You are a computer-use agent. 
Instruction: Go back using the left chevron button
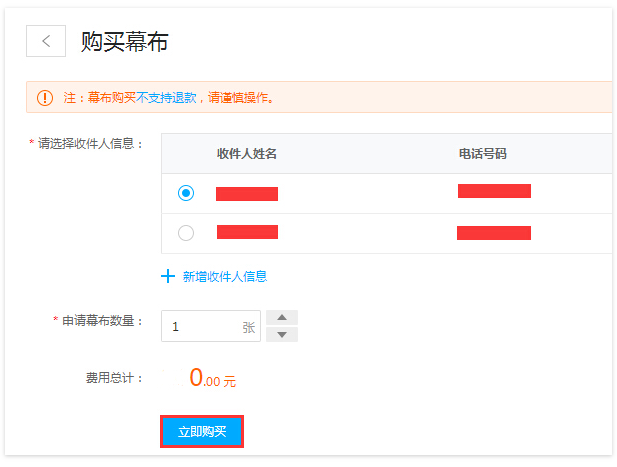[x=46, y=41]
